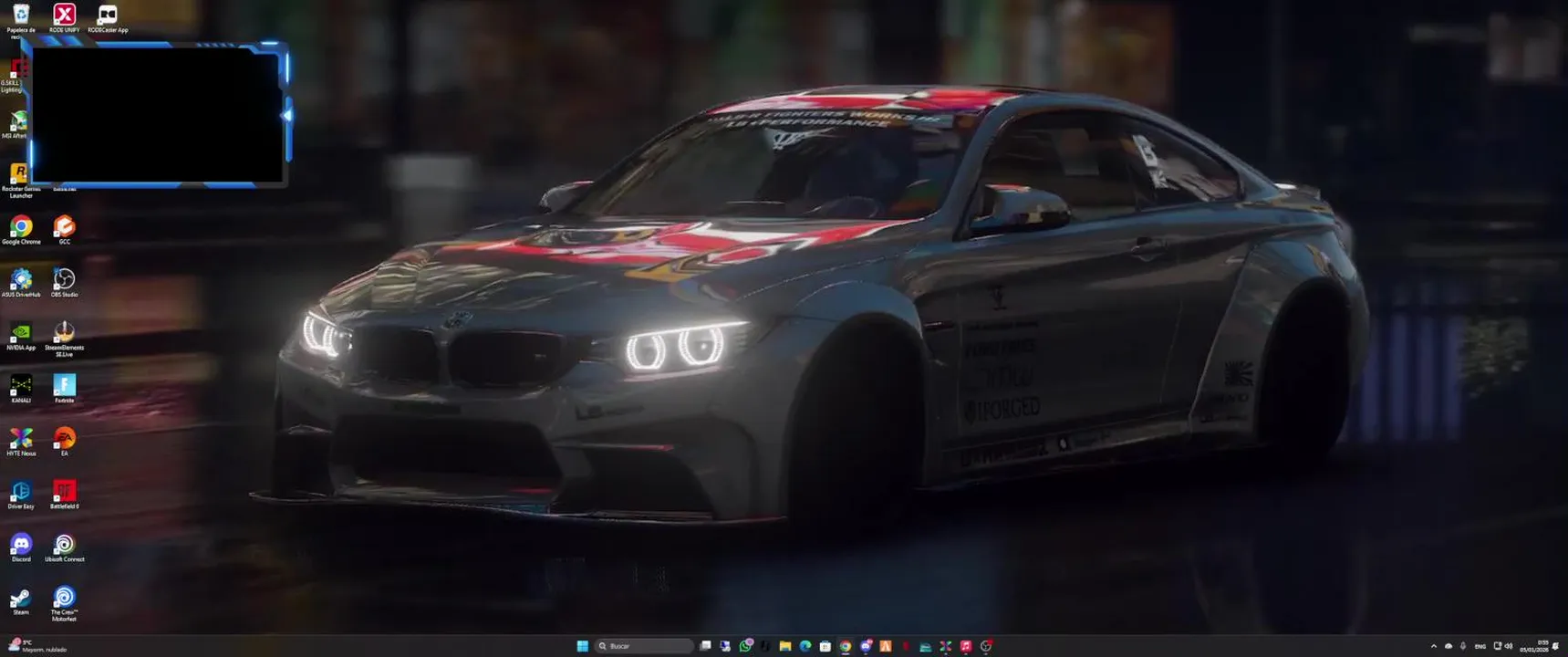
Task: Open the notification bell in the taskbar
Action: coord(1555,646)
